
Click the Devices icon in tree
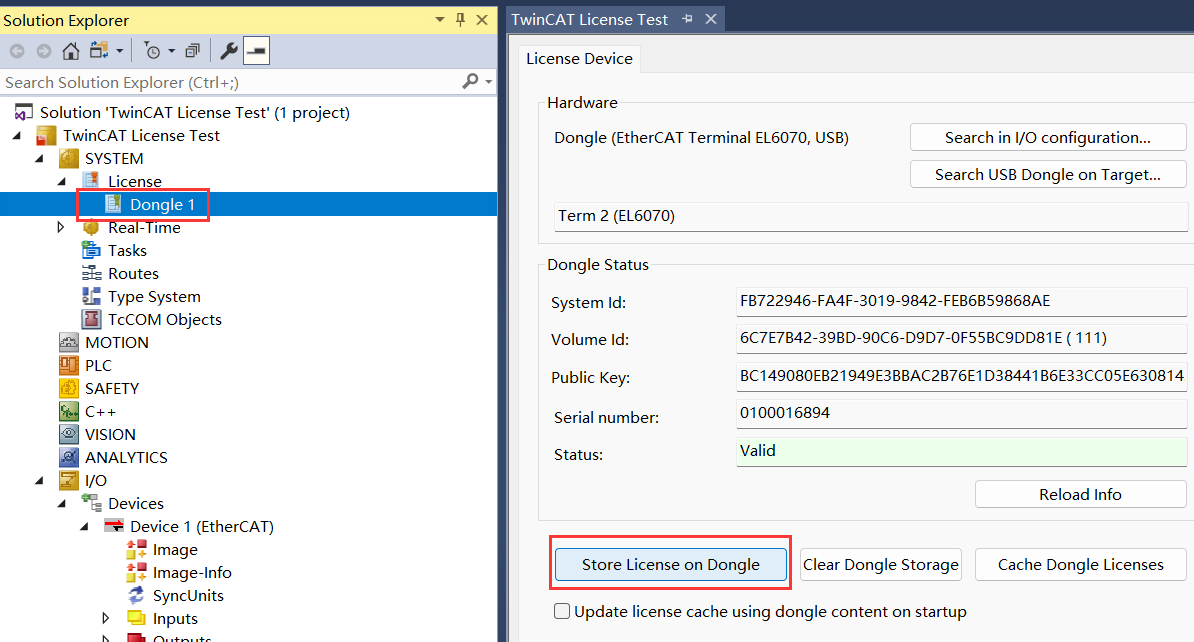(91, 503)
